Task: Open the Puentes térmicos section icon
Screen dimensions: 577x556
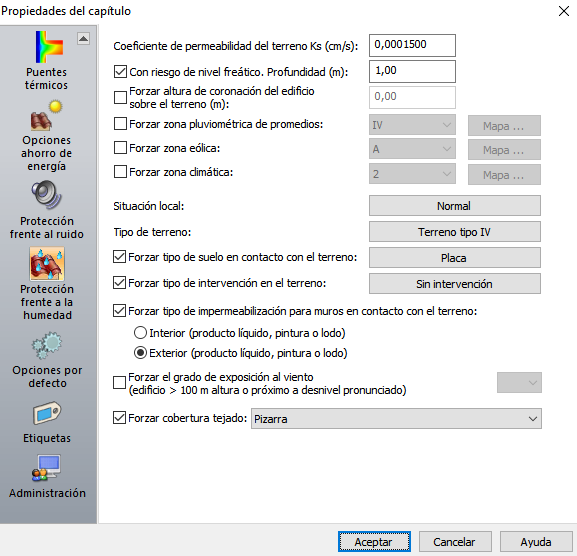Action: click(x=49, y=47)
